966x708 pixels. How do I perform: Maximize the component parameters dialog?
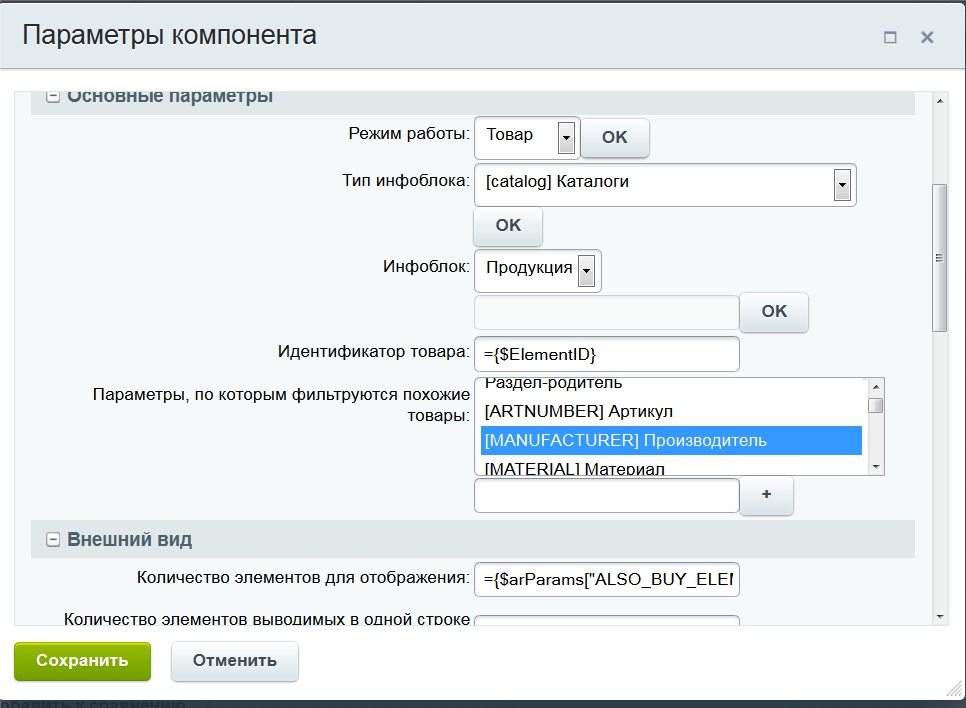(x=890, y=38)
